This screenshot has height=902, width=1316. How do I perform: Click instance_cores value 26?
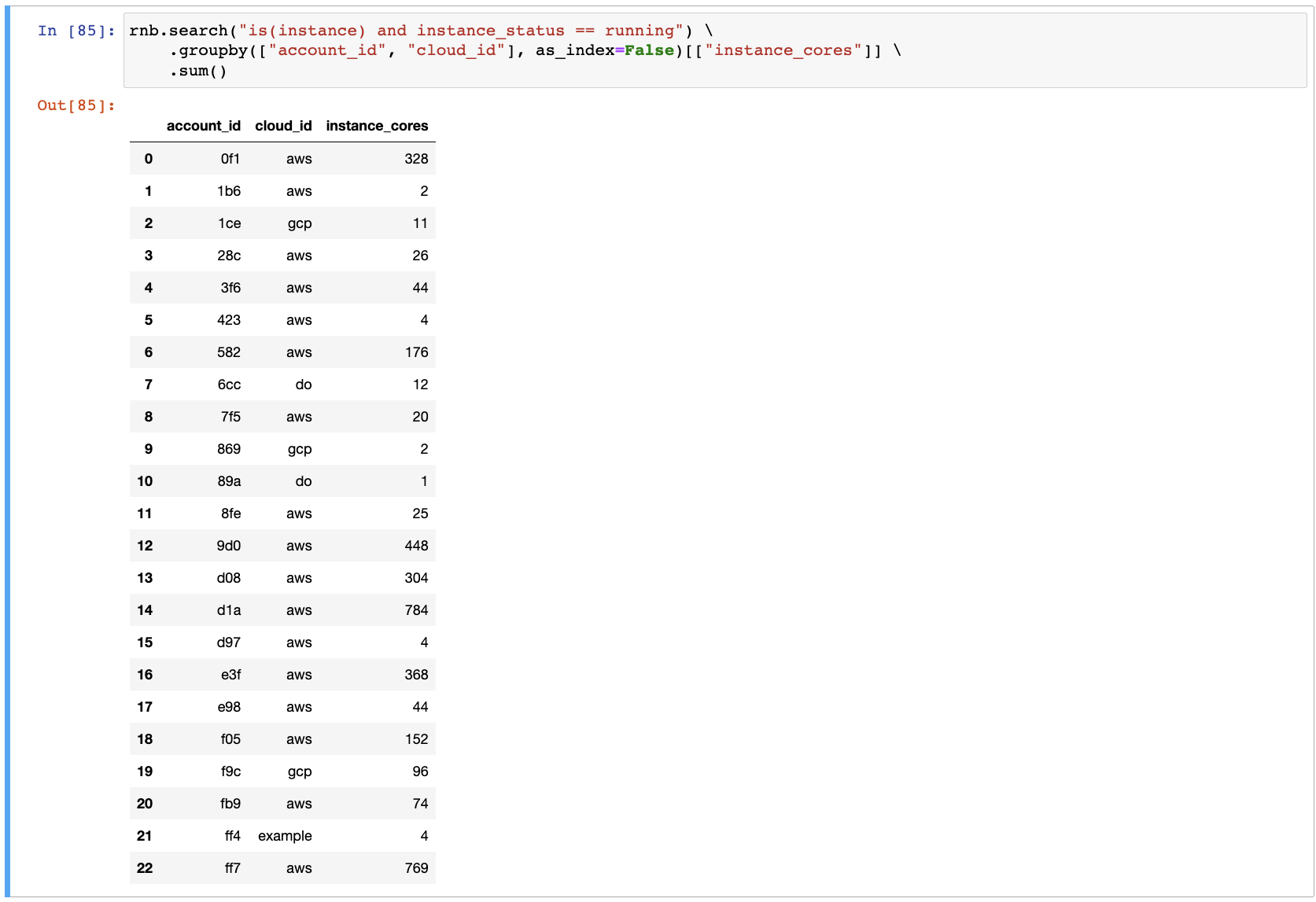pos(420,256)
